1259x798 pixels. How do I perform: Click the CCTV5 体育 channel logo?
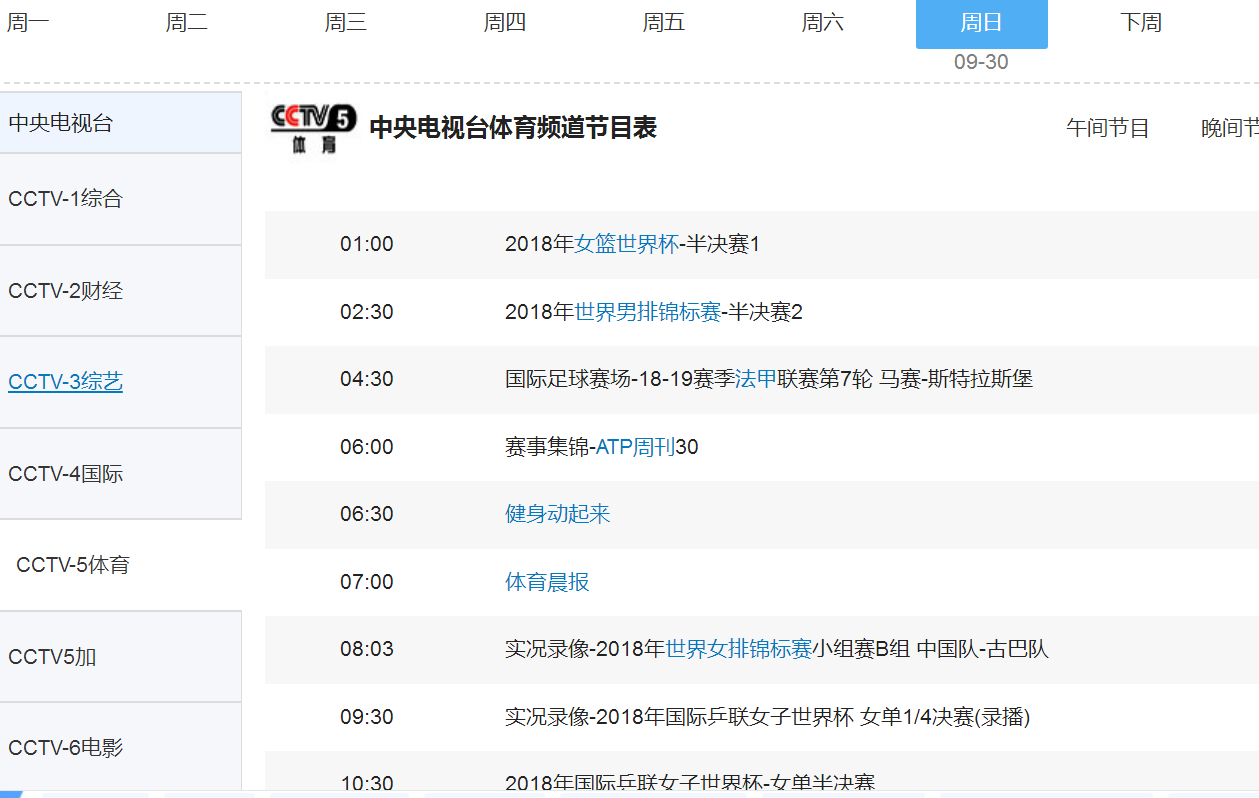[x=313, y=128]
